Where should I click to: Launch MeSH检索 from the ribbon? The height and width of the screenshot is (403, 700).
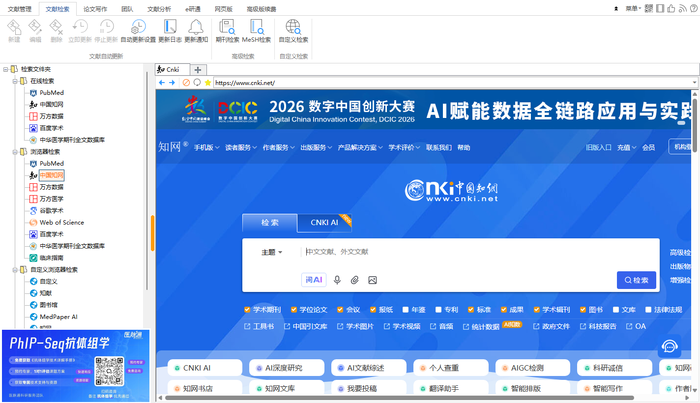[x=256, y=31]
